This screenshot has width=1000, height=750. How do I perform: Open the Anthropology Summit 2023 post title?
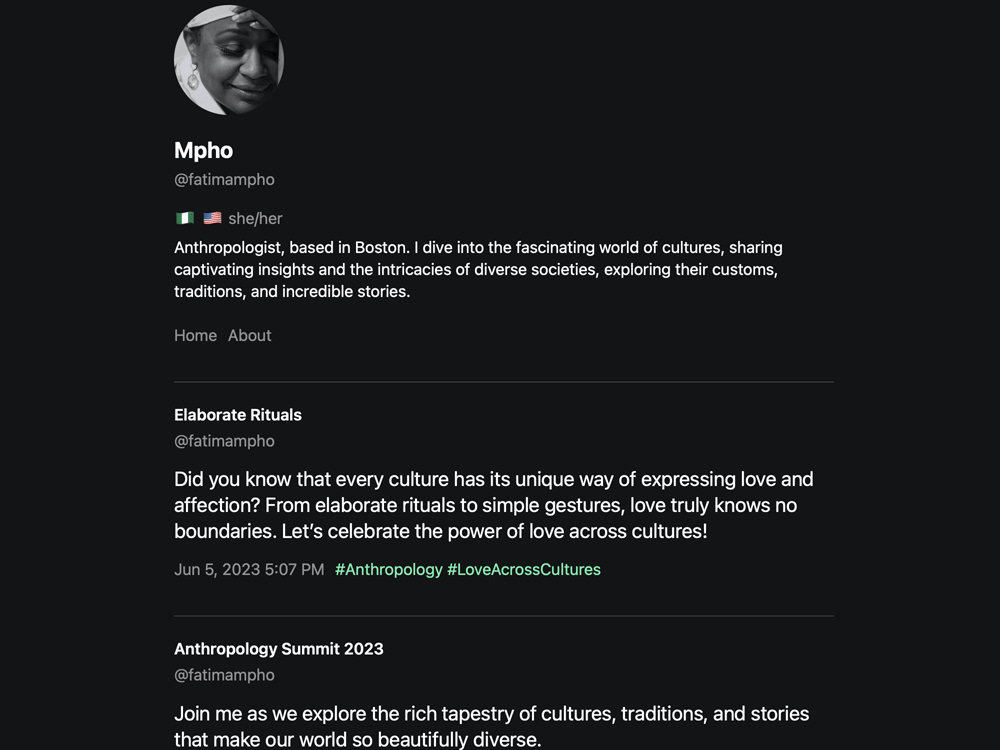tap(279, 649)
